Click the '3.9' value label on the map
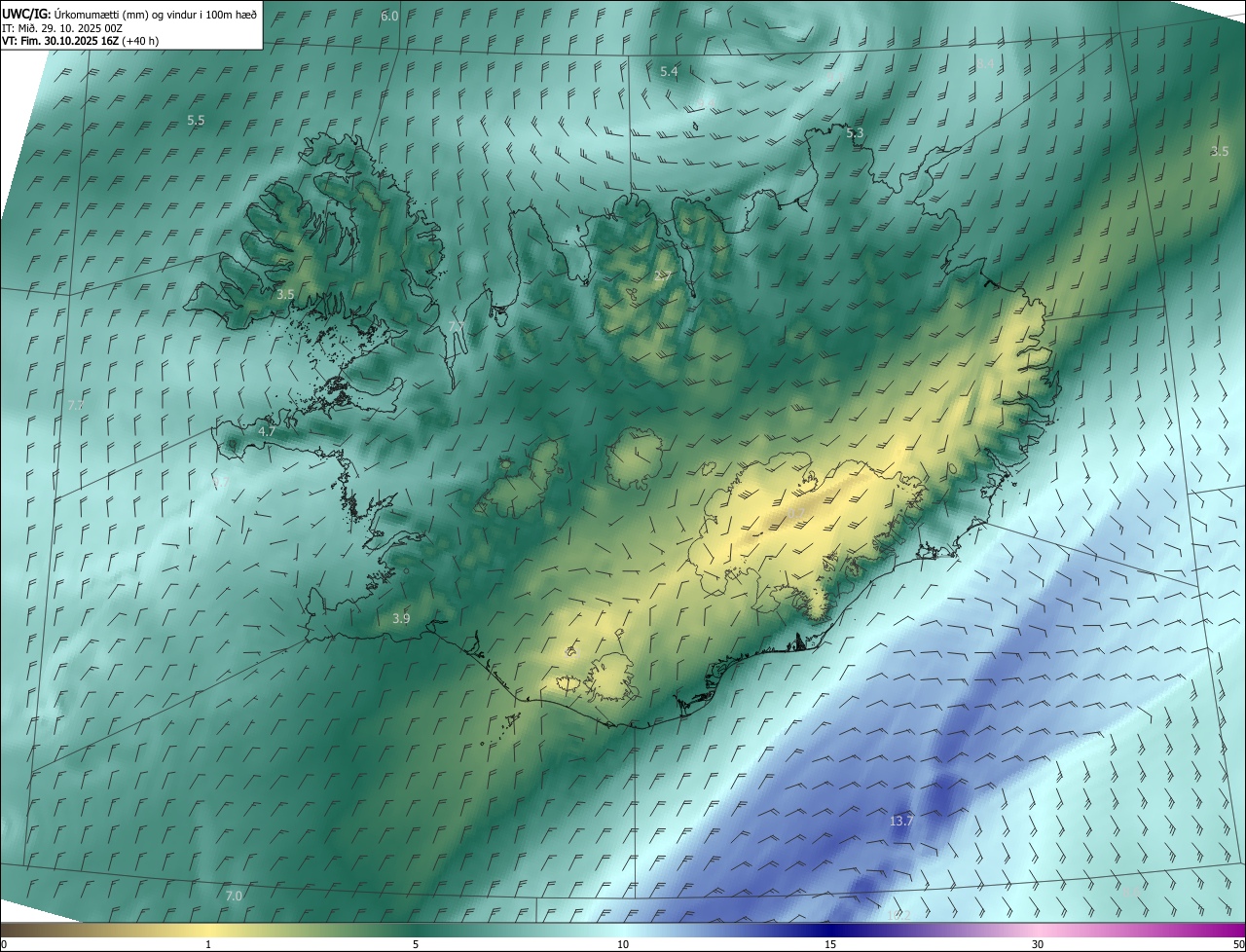This screenshot has width=1246, height=952. click(x=401, y=619)
